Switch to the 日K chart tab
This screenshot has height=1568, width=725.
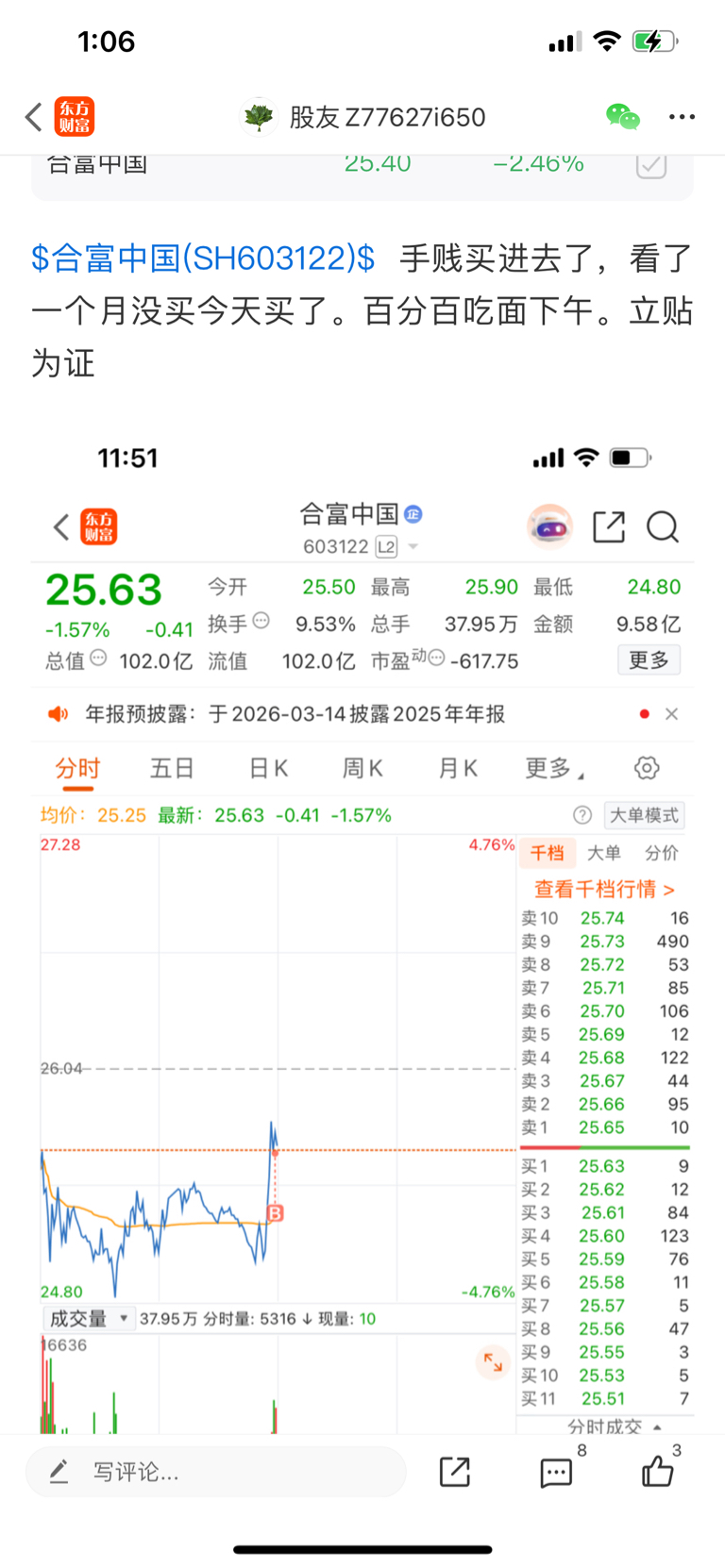coord(268,769)
